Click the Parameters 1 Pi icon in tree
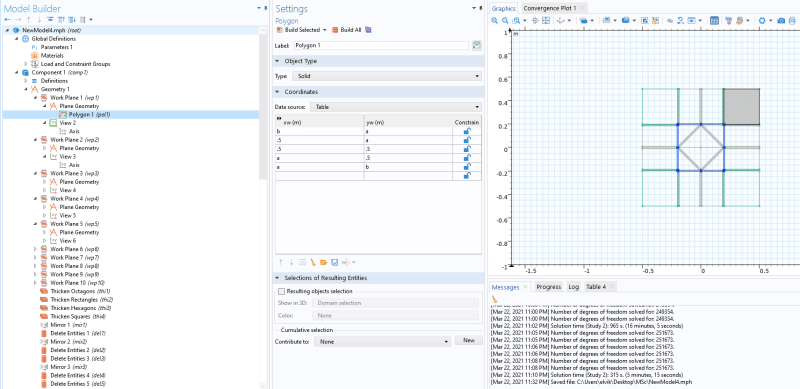The width and height of the screenshot is (800, 389). coord(35,47)
